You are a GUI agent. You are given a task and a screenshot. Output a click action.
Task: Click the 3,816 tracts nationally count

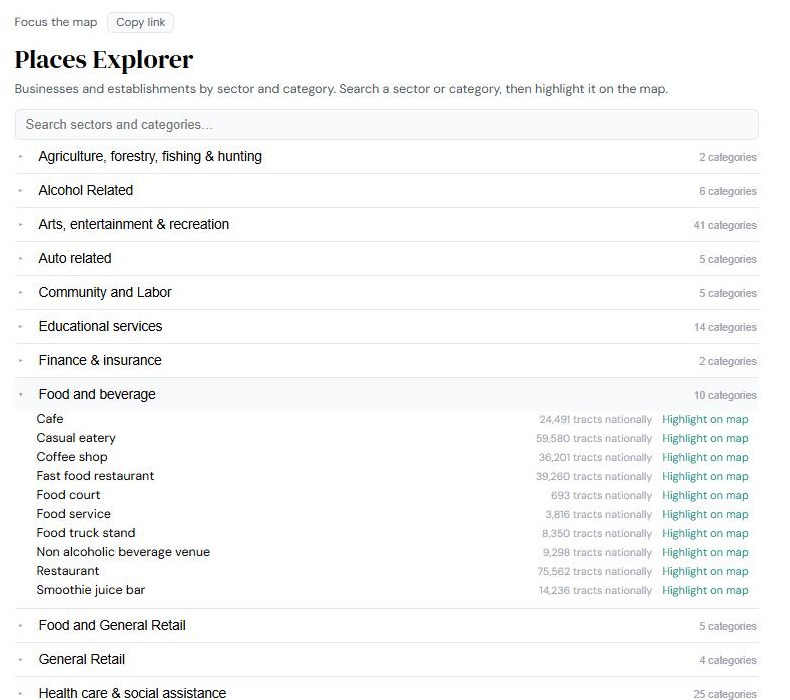[599, 515]
